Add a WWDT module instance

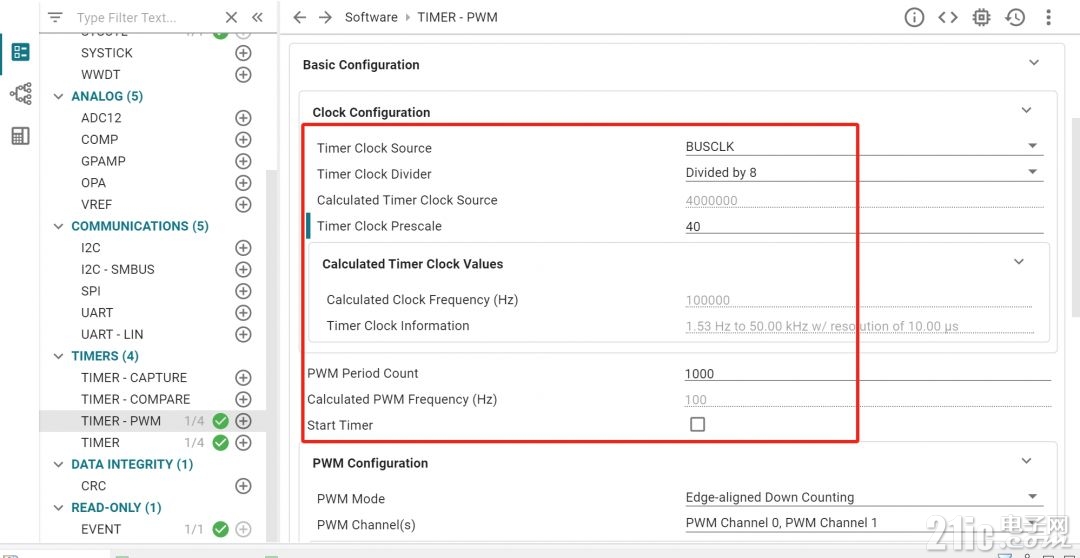243,74
